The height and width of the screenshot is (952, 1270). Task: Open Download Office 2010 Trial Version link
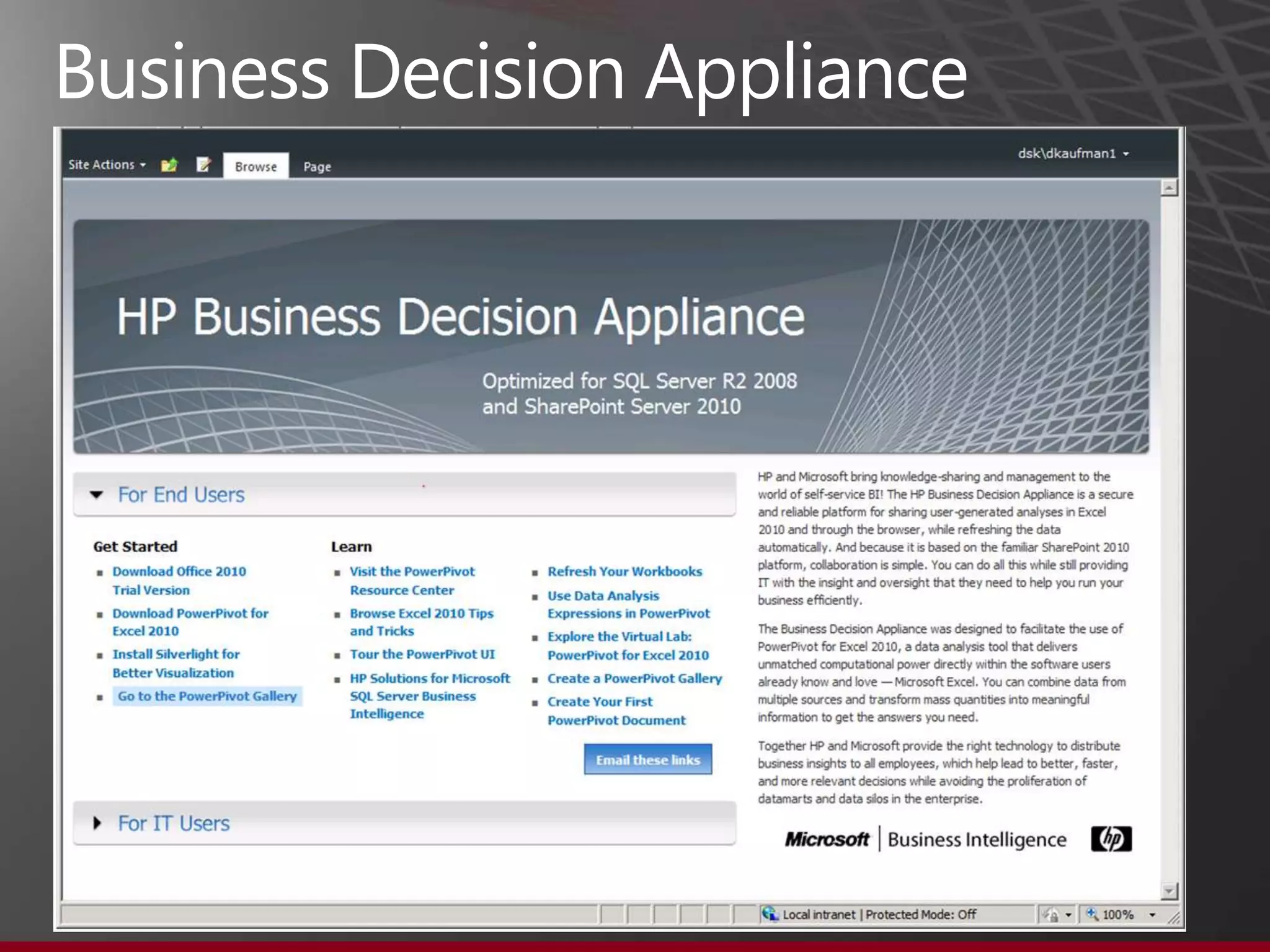[x=179, y=581]
